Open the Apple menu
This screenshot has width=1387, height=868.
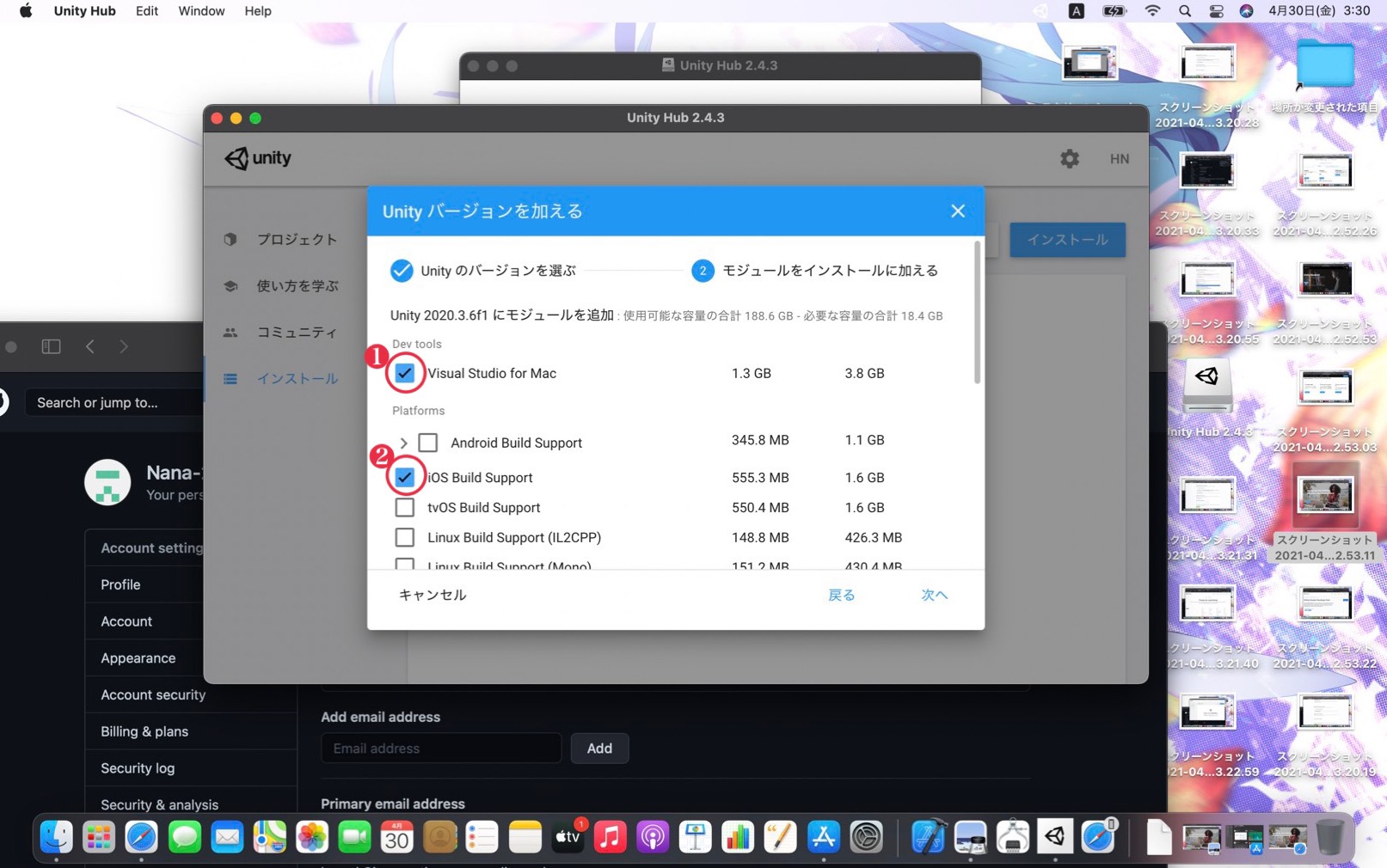coord(26,11)
